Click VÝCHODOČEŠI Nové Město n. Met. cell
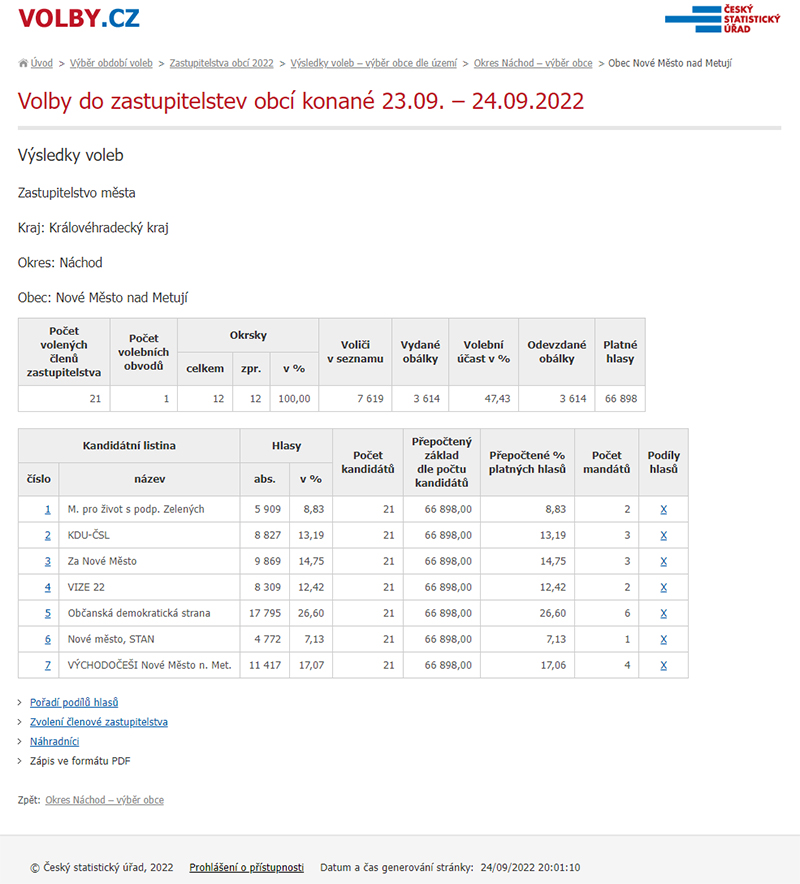This screenshot has width=800, height=884. pos(149,665)
